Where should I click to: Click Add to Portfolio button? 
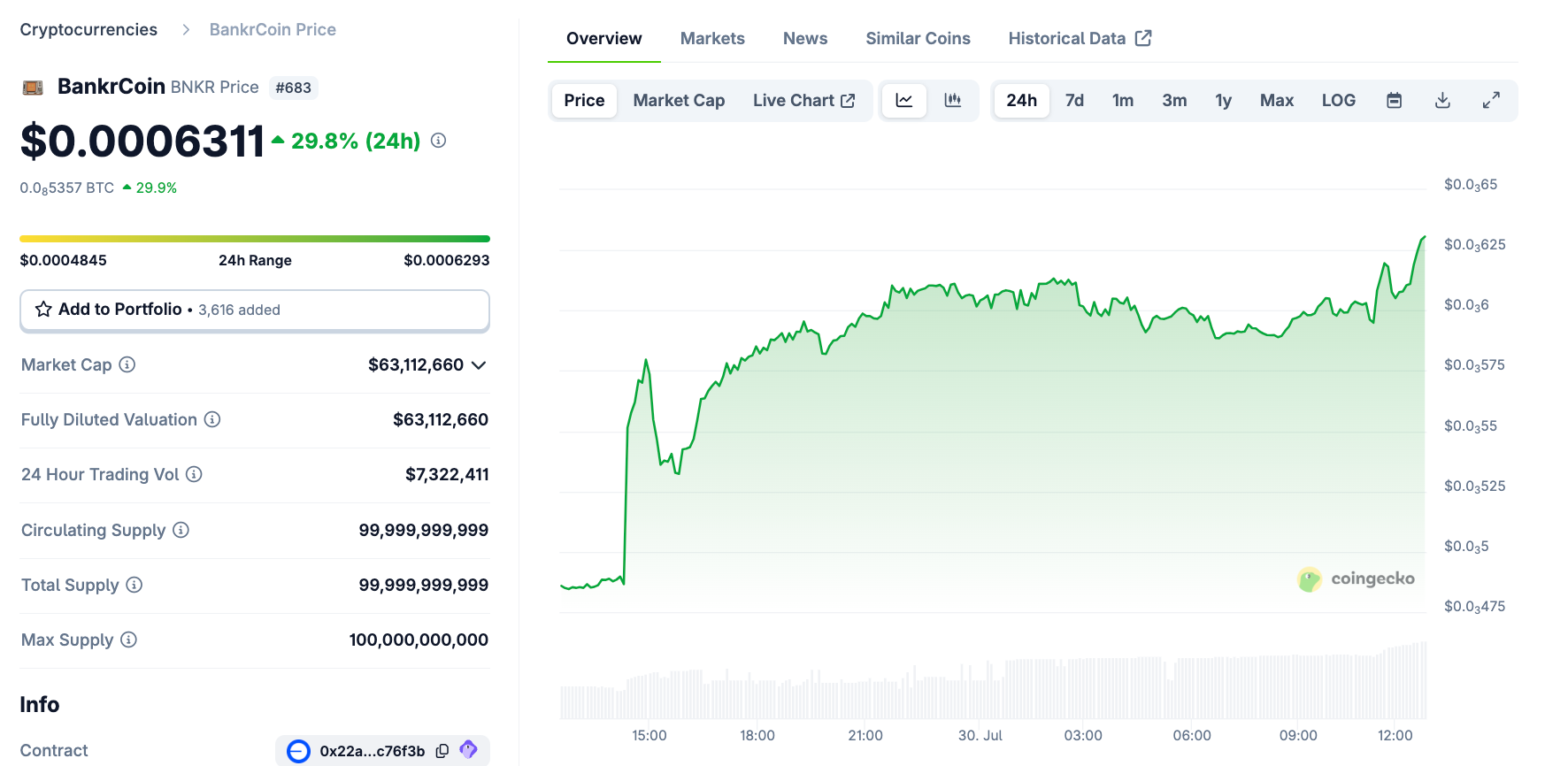[x=255, y=310]
